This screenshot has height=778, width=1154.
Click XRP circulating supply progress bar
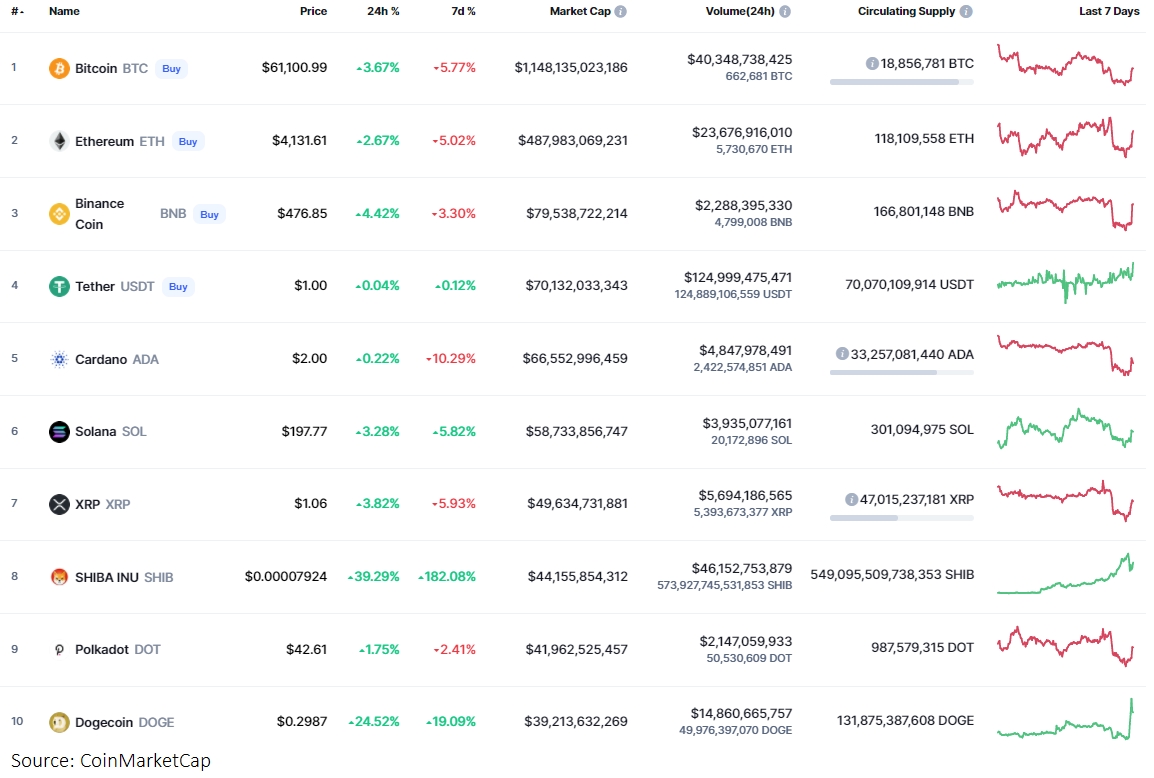(x=902, y=518)
